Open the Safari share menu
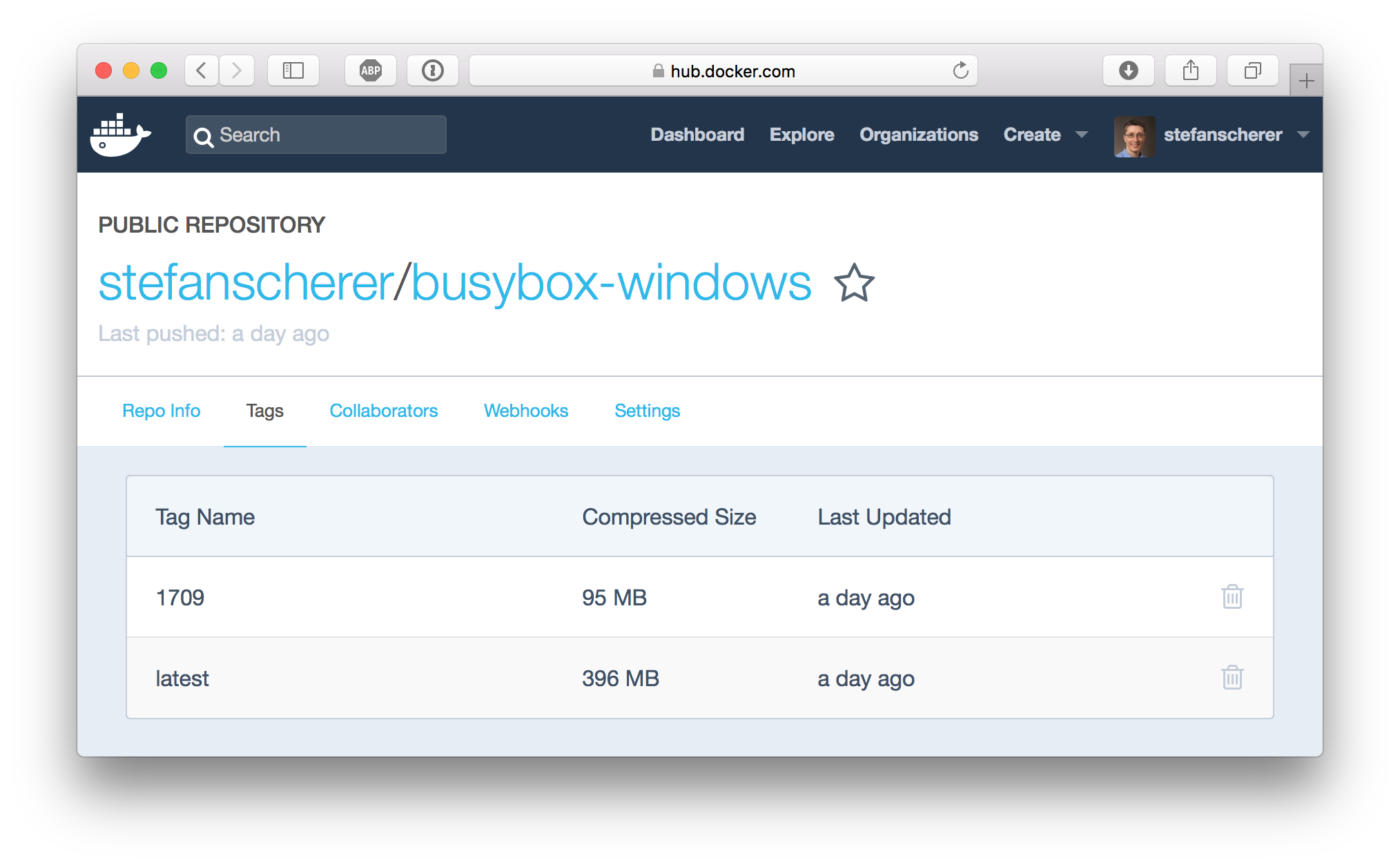The image size is (1400, 867). tap(1191, 70)
